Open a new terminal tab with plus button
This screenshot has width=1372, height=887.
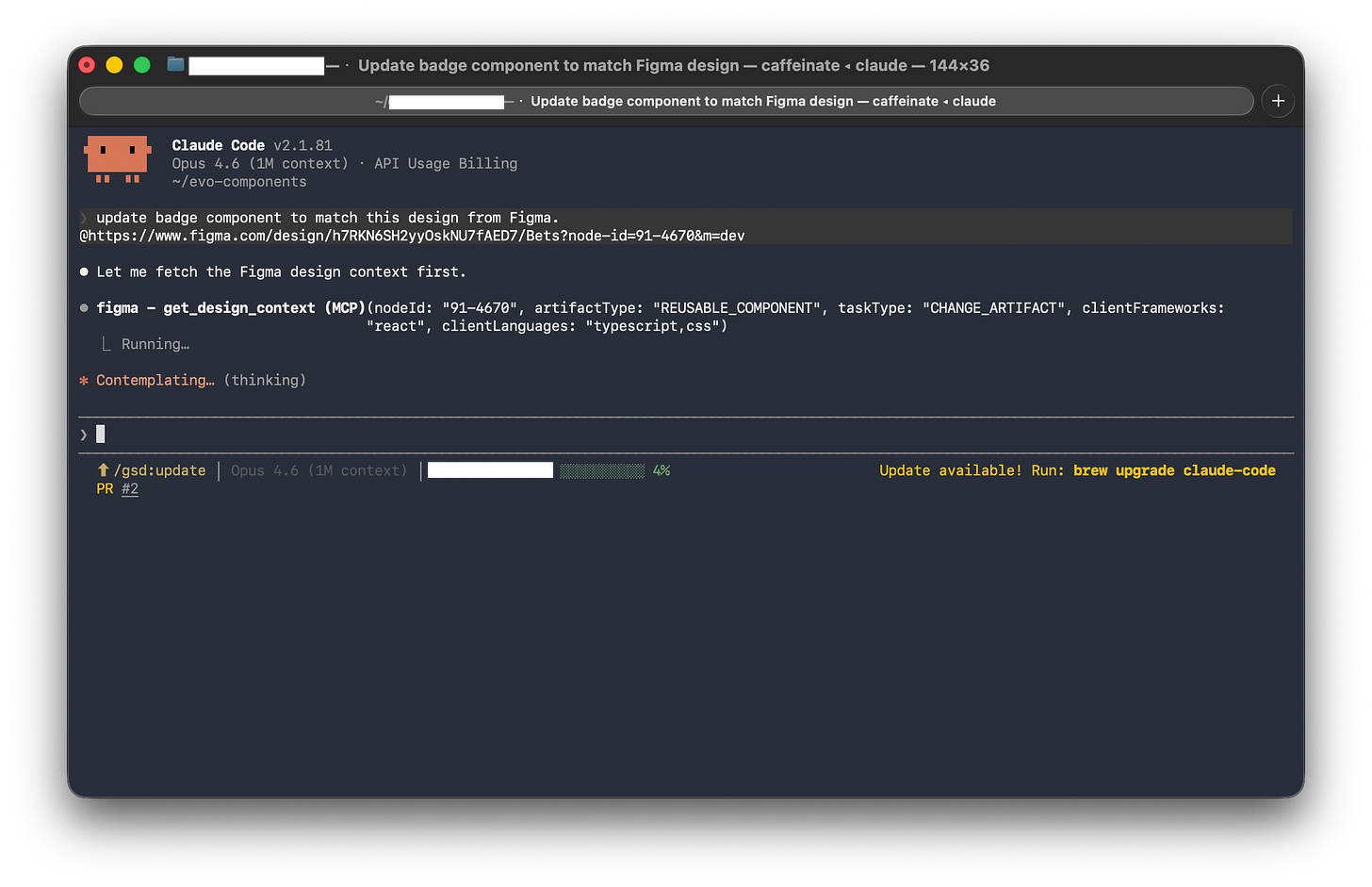coord(1278,101)
